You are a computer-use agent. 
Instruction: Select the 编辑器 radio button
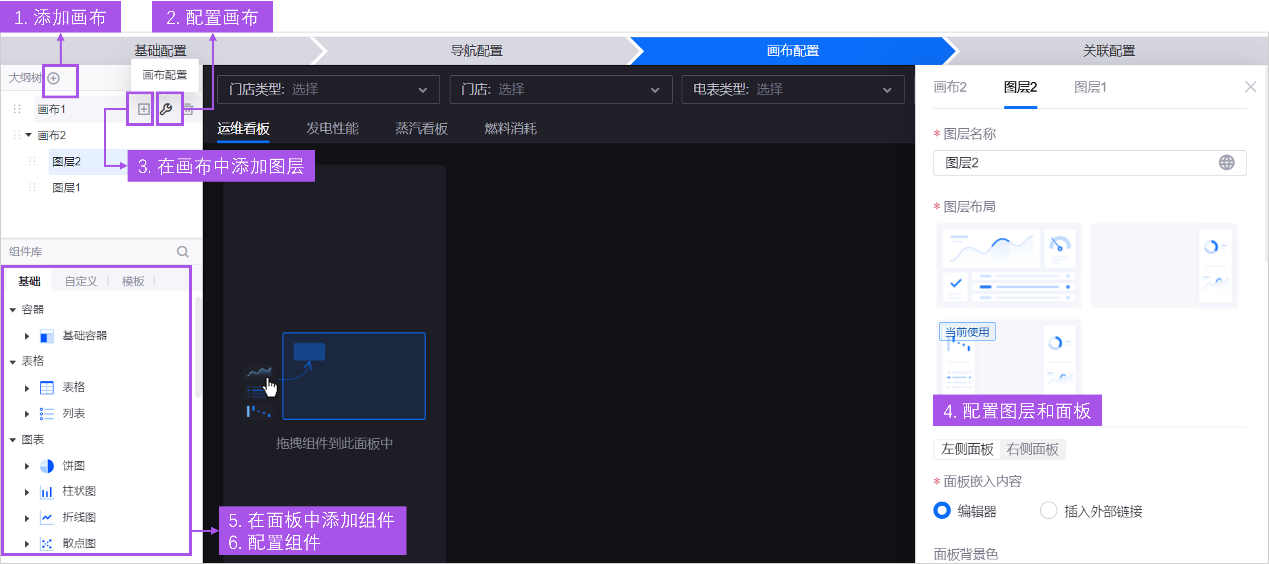click(x=941, y=511)
